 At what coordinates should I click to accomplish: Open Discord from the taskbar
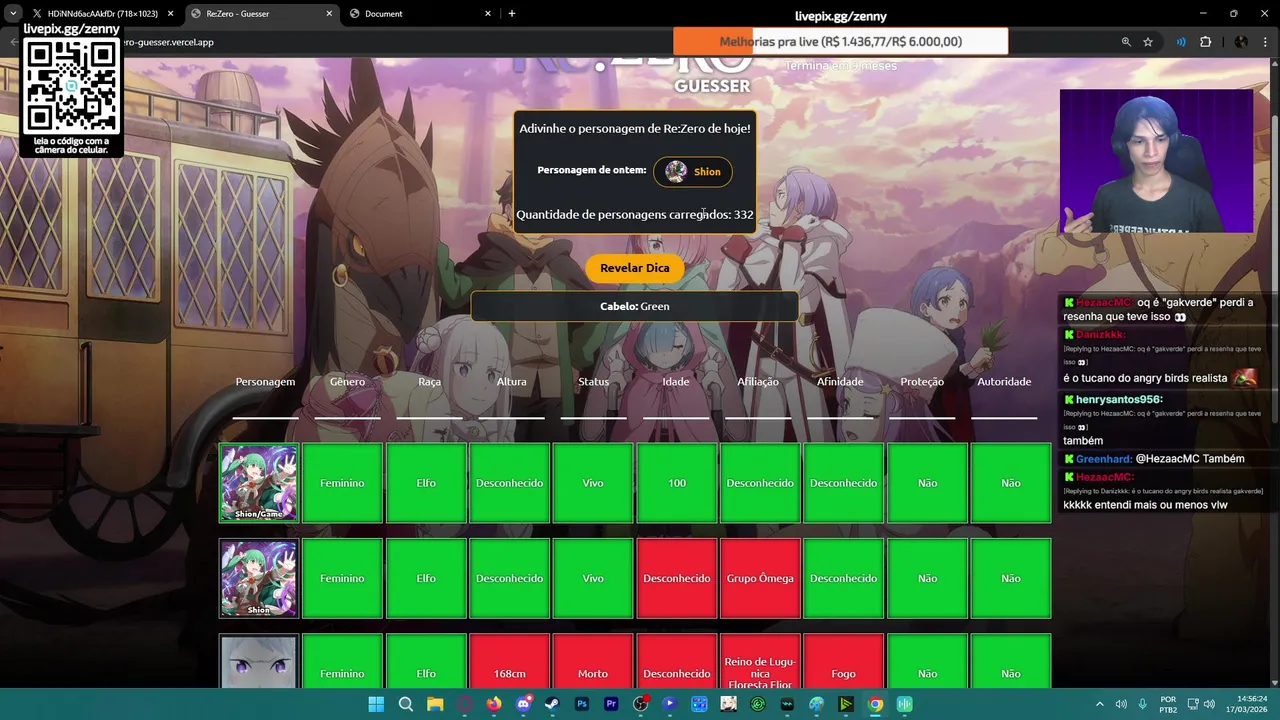pyautogui.click(x=523, y=704)
